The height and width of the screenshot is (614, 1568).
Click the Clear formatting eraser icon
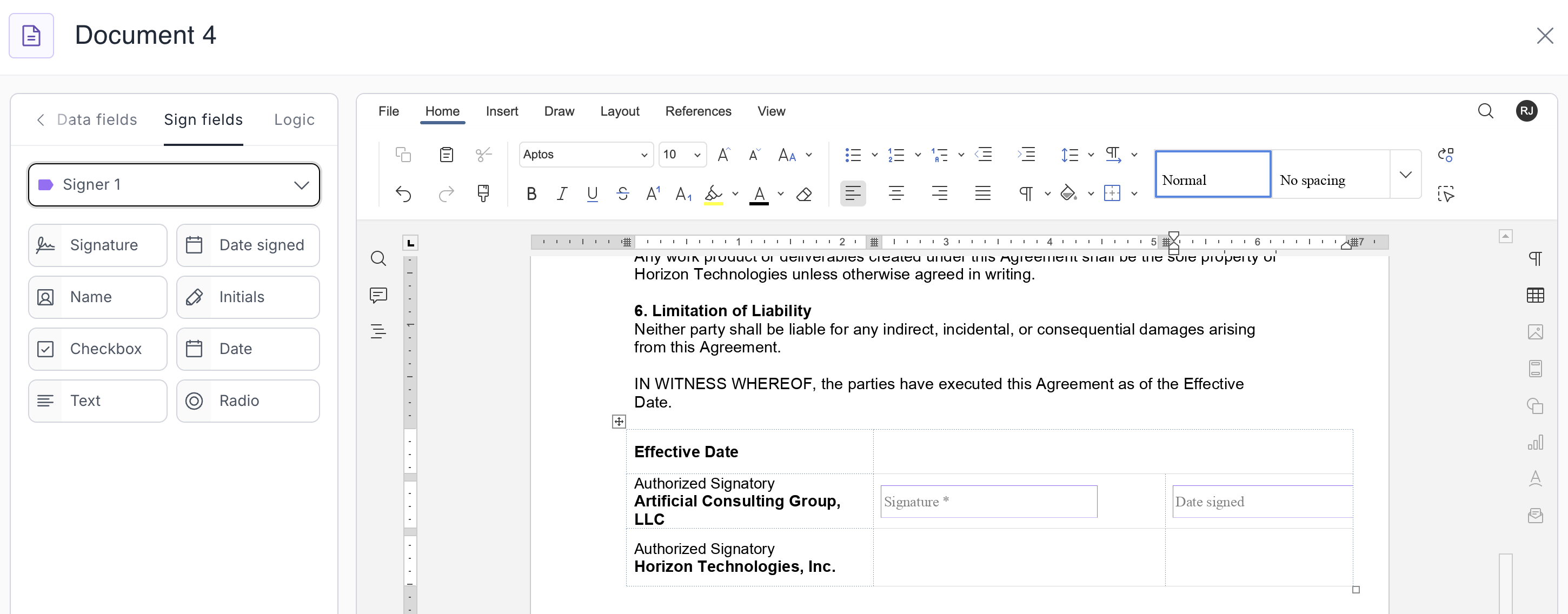(804, 193)
